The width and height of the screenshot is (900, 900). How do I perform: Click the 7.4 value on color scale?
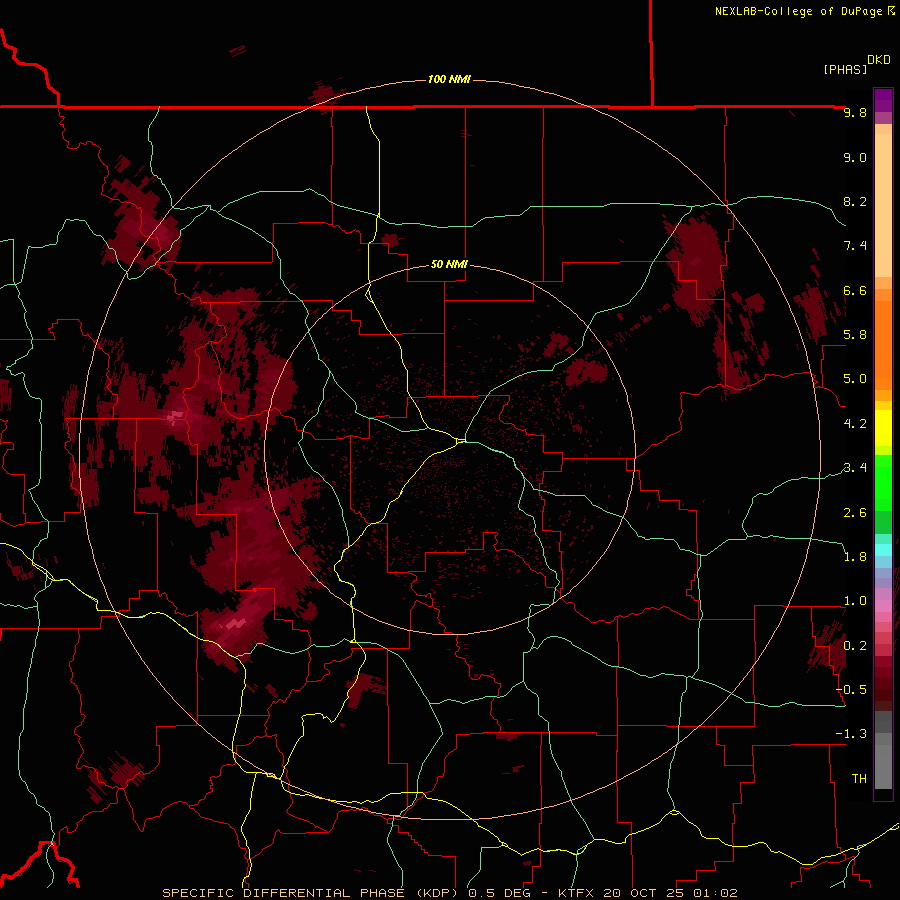pyautogui.click(x=855, y=246)
